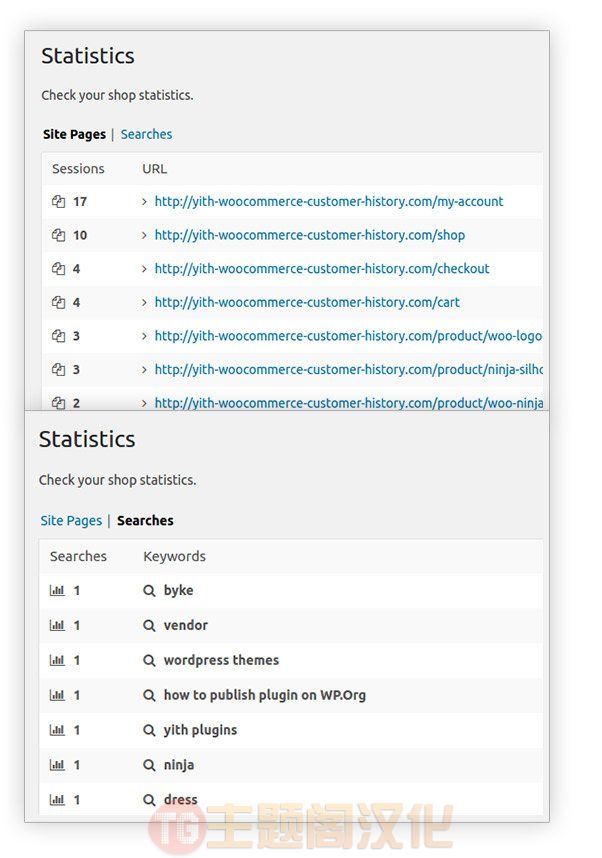Click the URL column header
602x858 pixels.
pyautogui.click(x=155, y=169)
